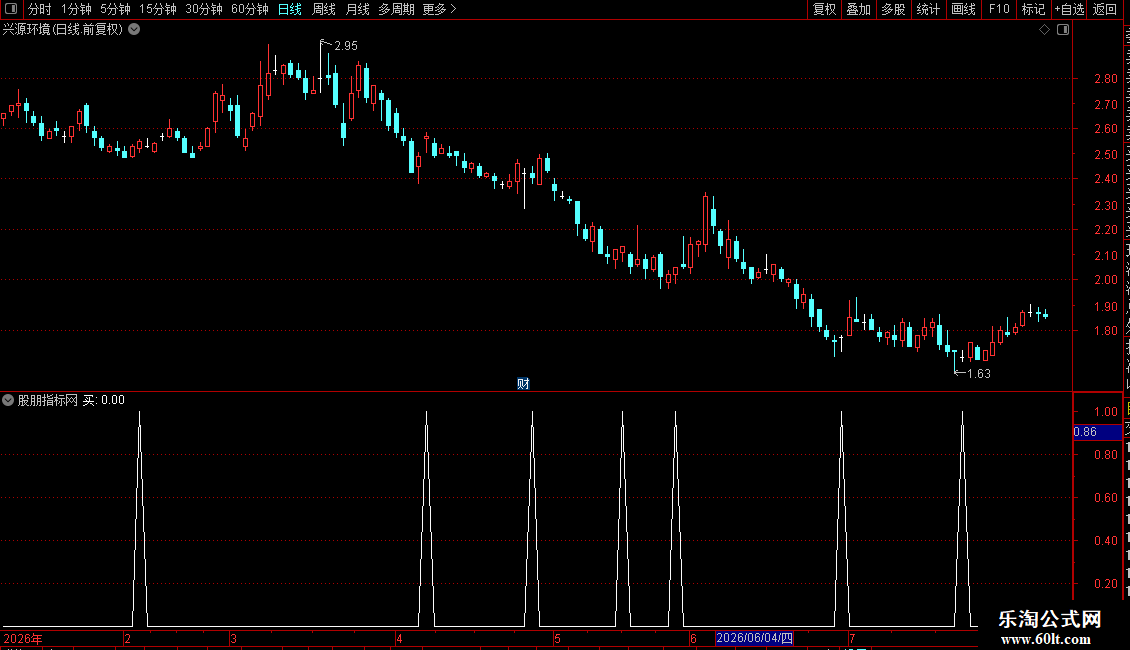Select the 30分钟 period tab

(x=204, y=9)
